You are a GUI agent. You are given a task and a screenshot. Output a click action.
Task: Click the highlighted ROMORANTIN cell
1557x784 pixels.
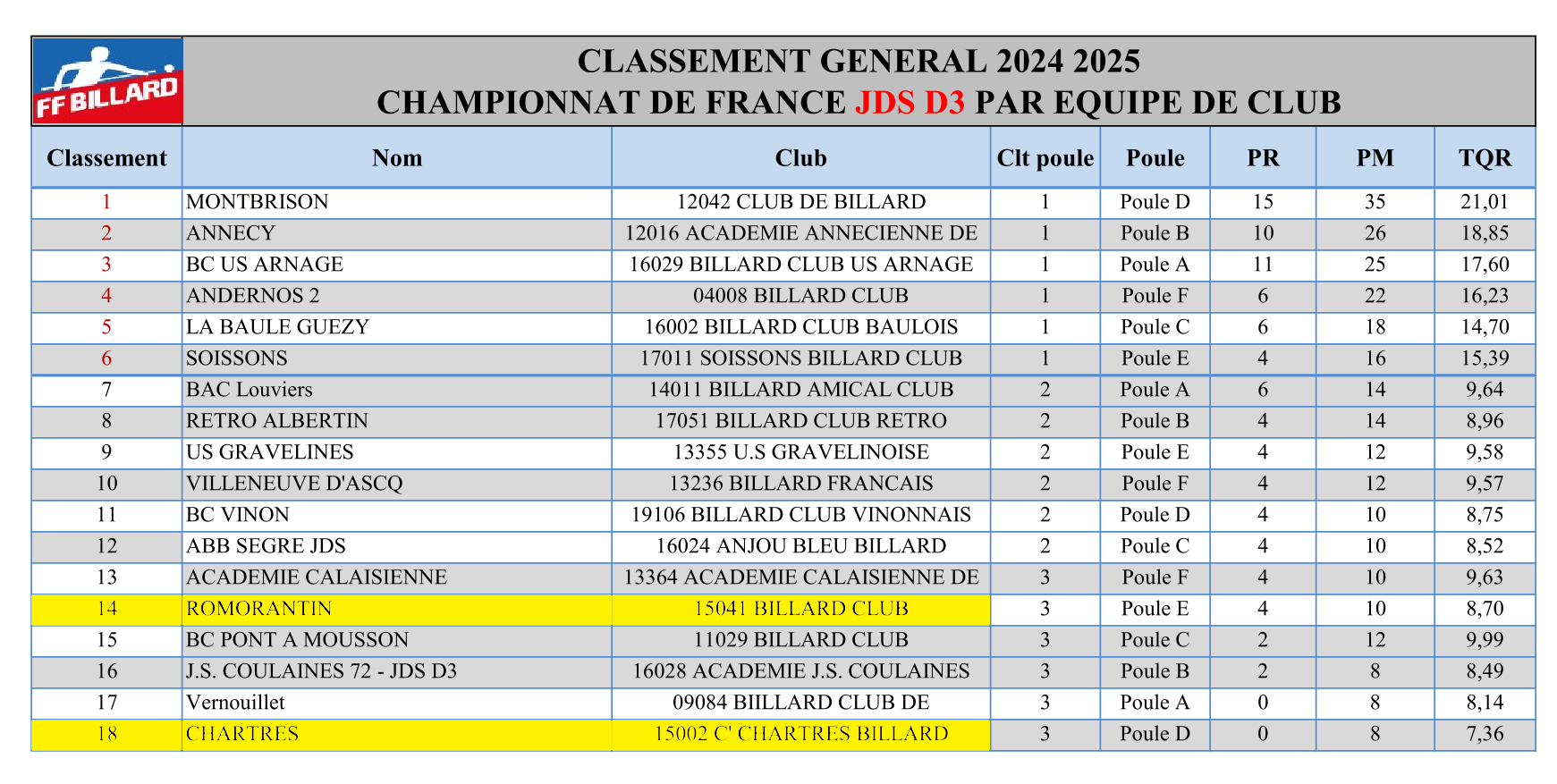[x=397, y=609]
